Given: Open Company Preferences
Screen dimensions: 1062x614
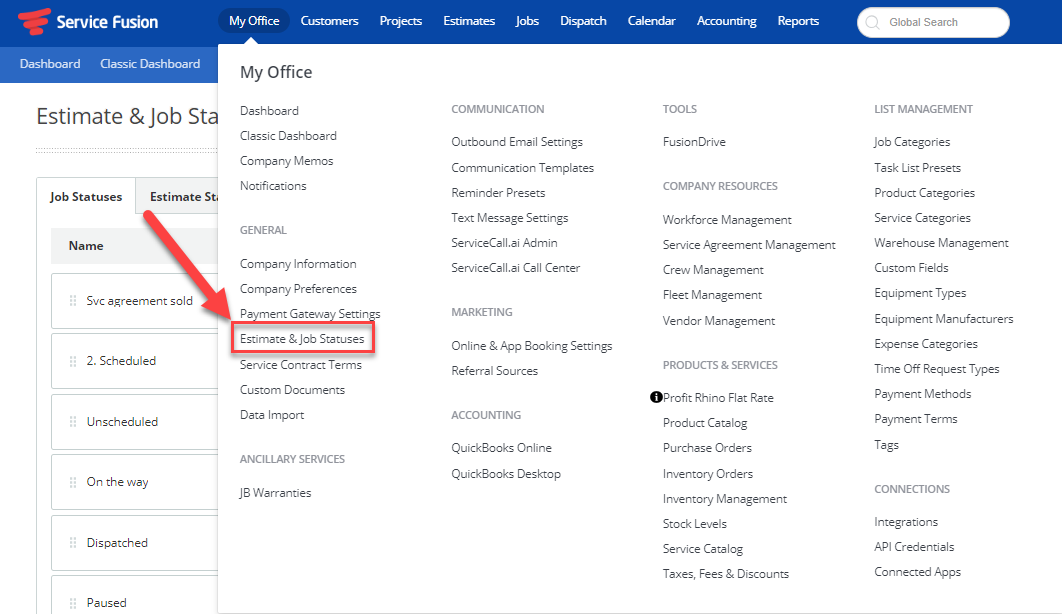Looking at the screenshot, I should 298,289.
